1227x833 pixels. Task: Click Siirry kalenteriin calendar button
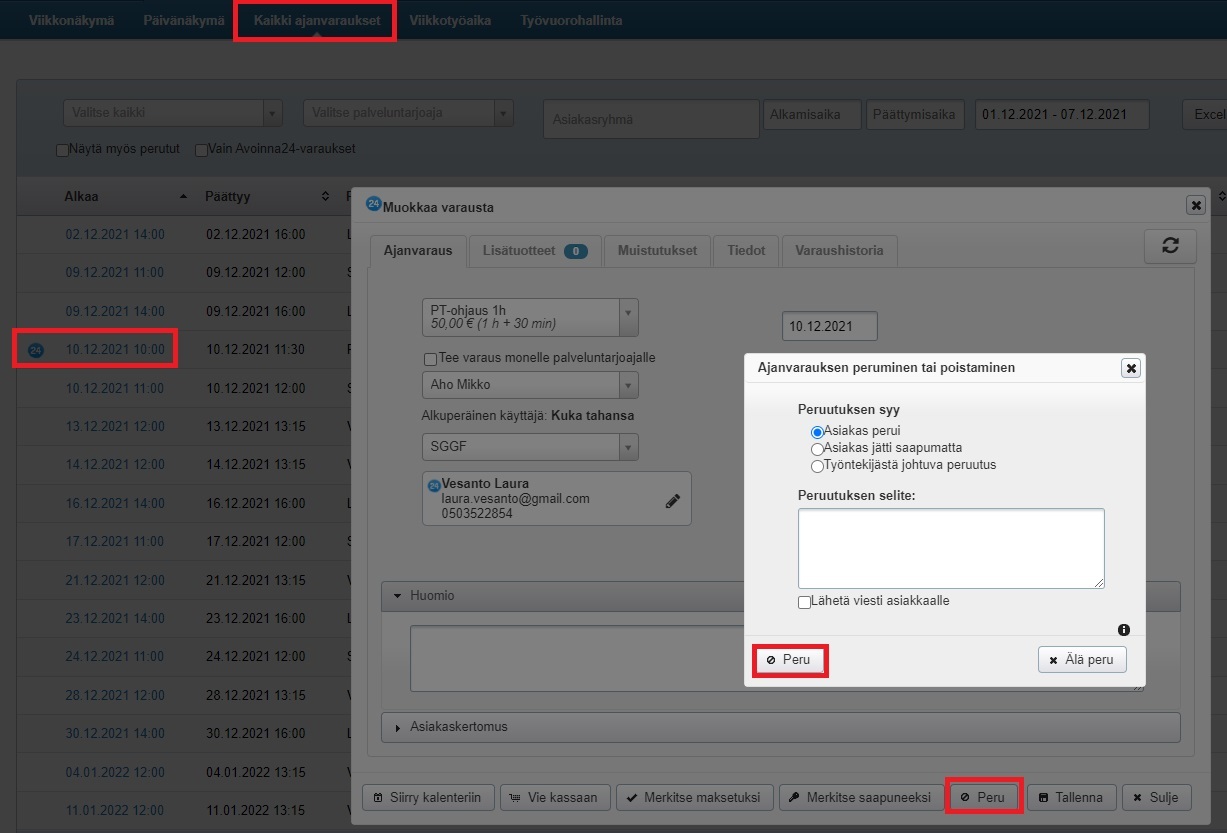tap(428, 797)
